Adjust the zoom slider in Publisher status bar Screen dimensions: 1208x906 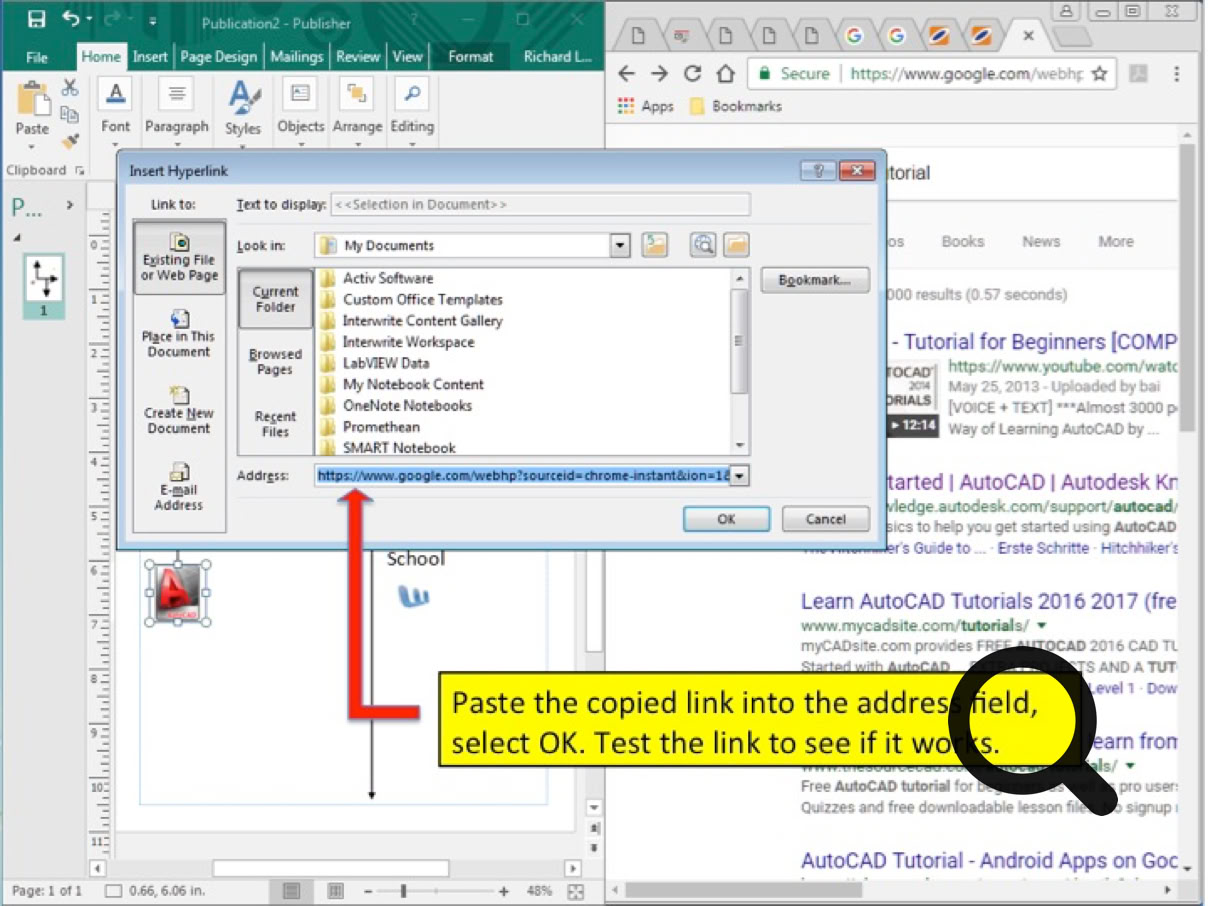(x=404, y=891)
